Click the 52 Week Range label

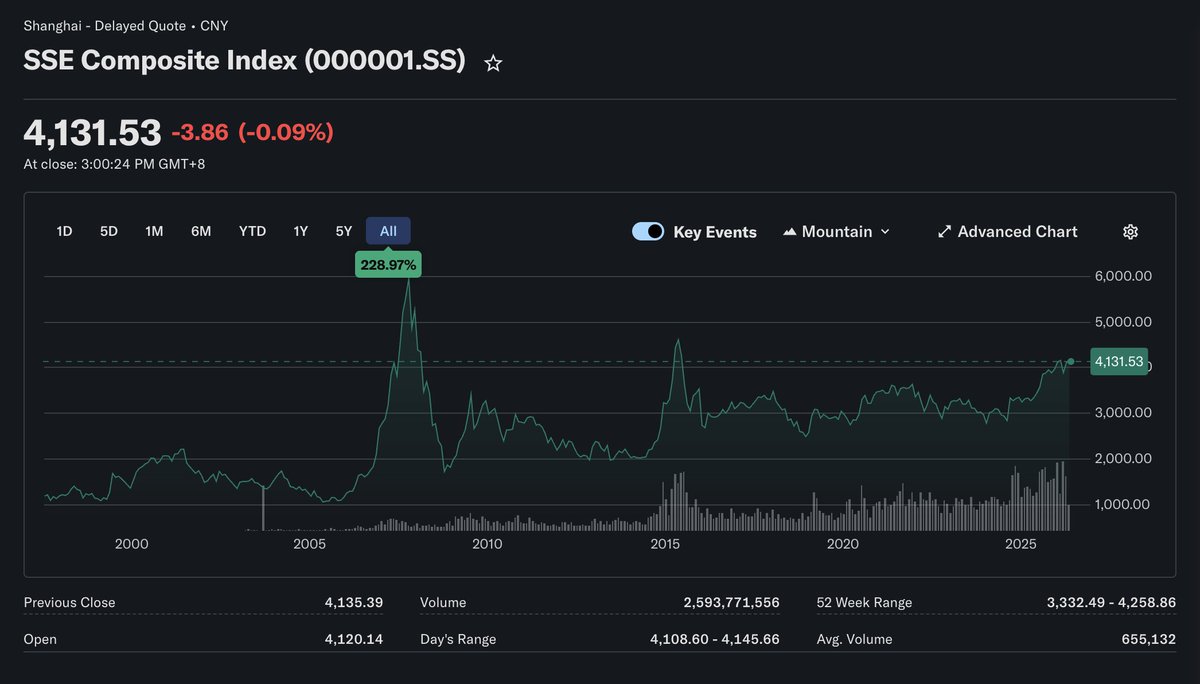(x=865, y=603)
